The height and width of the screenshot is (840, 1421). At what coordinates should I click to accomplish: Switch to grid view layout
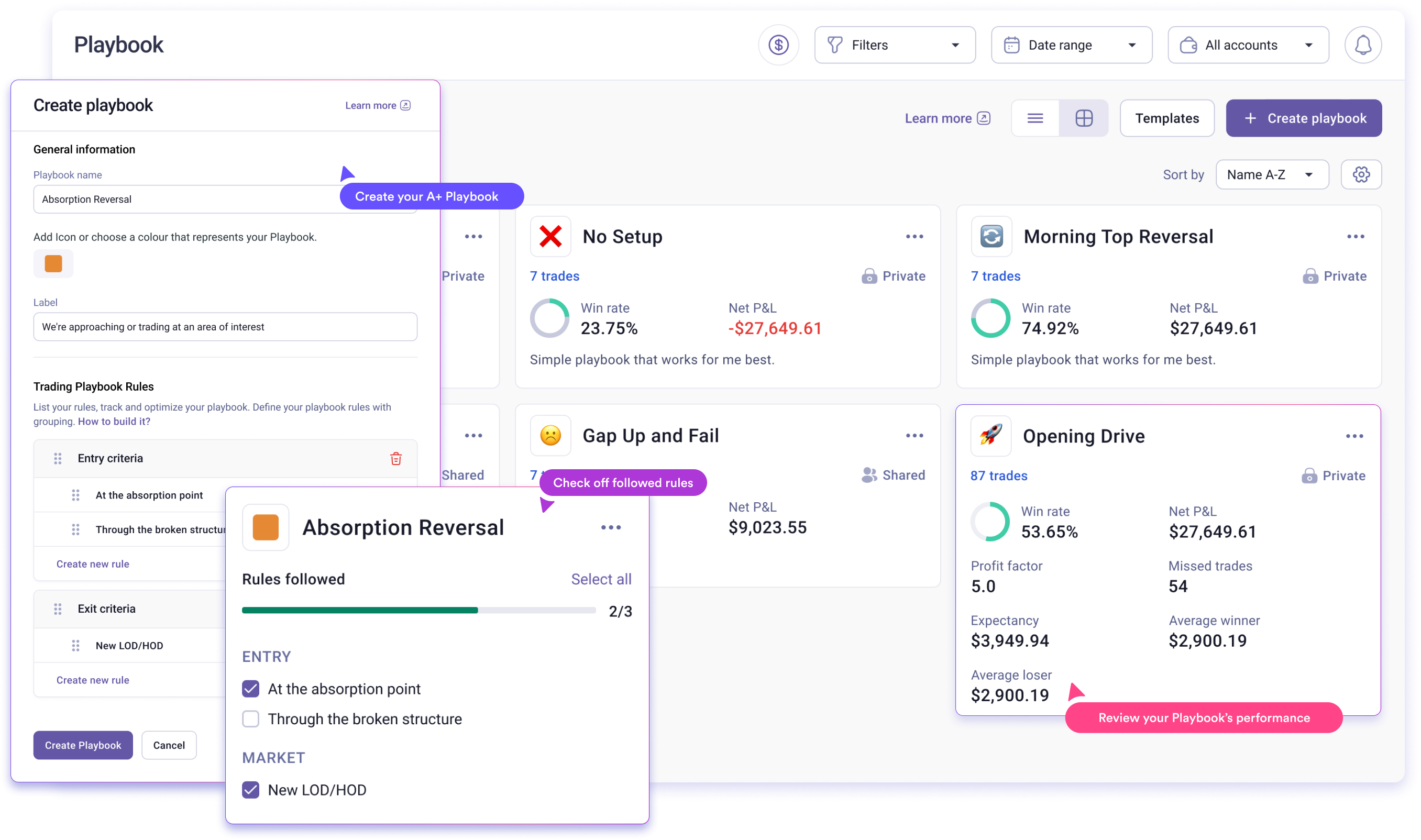coord(1084,118)
